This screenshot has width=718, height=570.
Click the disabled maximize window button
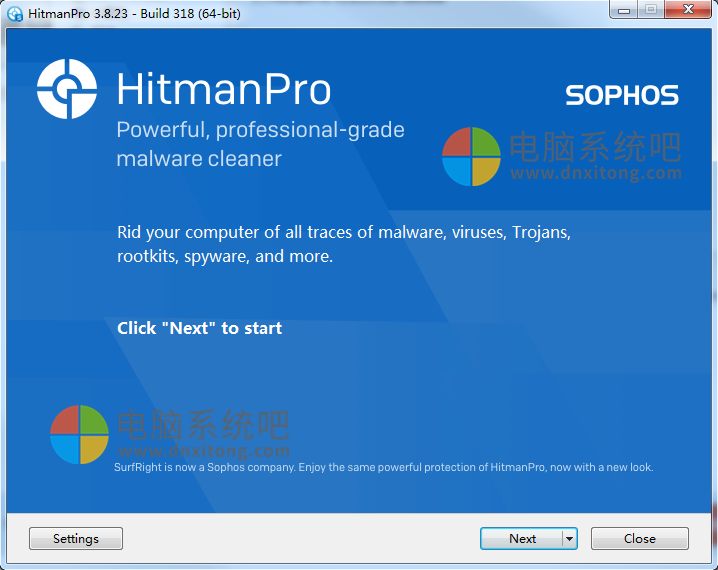click(x=651, y=10)
